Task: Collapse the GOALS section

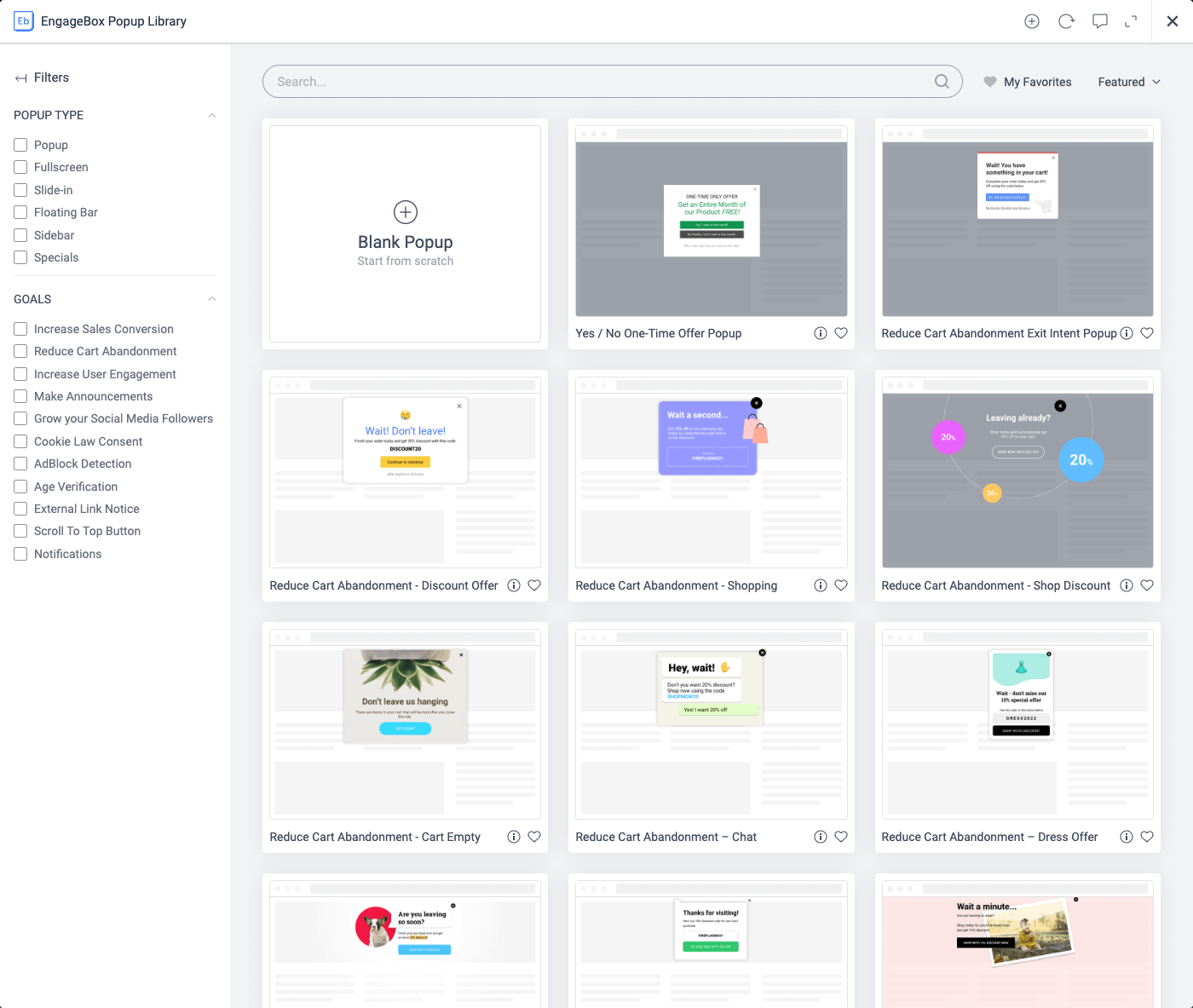Action: click(212, 299)
